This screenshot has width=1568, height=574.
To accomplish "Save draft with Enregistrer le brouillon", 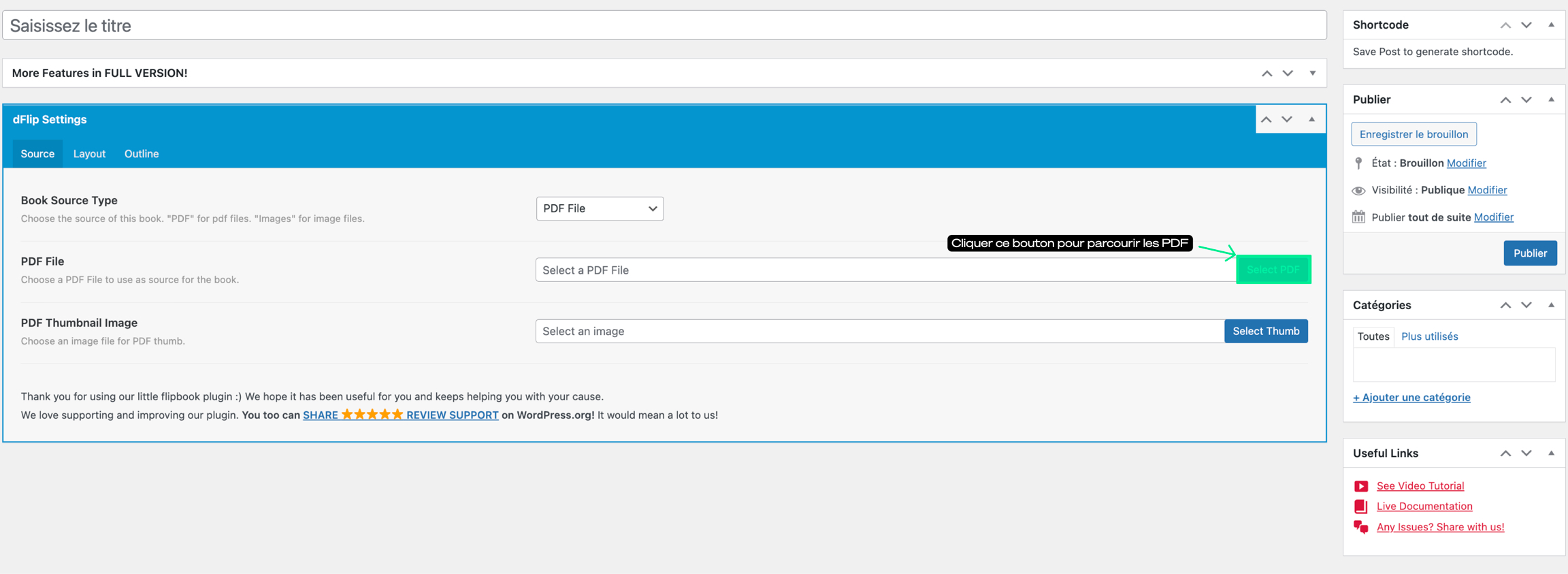I will tap(1414, 134).
